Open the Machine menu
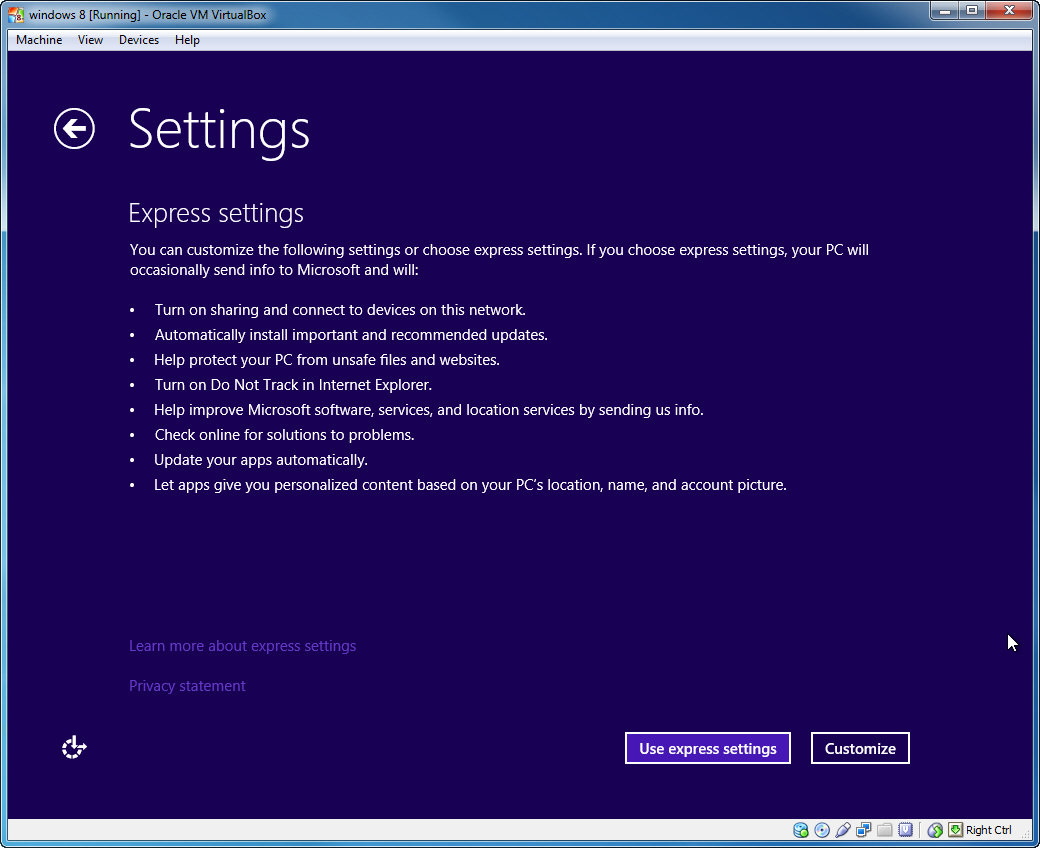The width and height of the screenshot is (1040, 848). (38, 40)
